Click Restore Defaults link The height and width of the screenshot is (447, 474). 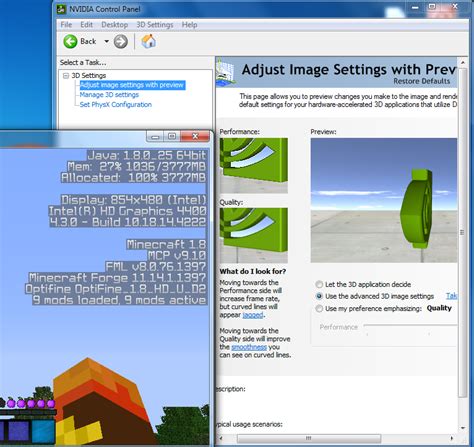click(x=421, y=81)
